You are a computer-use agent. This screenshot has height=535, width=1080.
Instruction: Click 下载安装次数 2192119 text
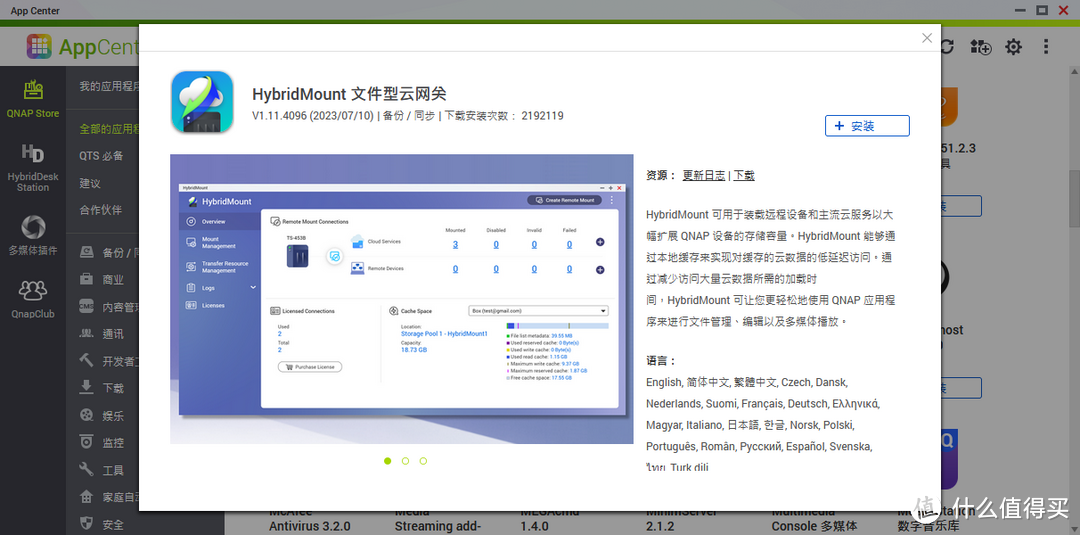503,116
